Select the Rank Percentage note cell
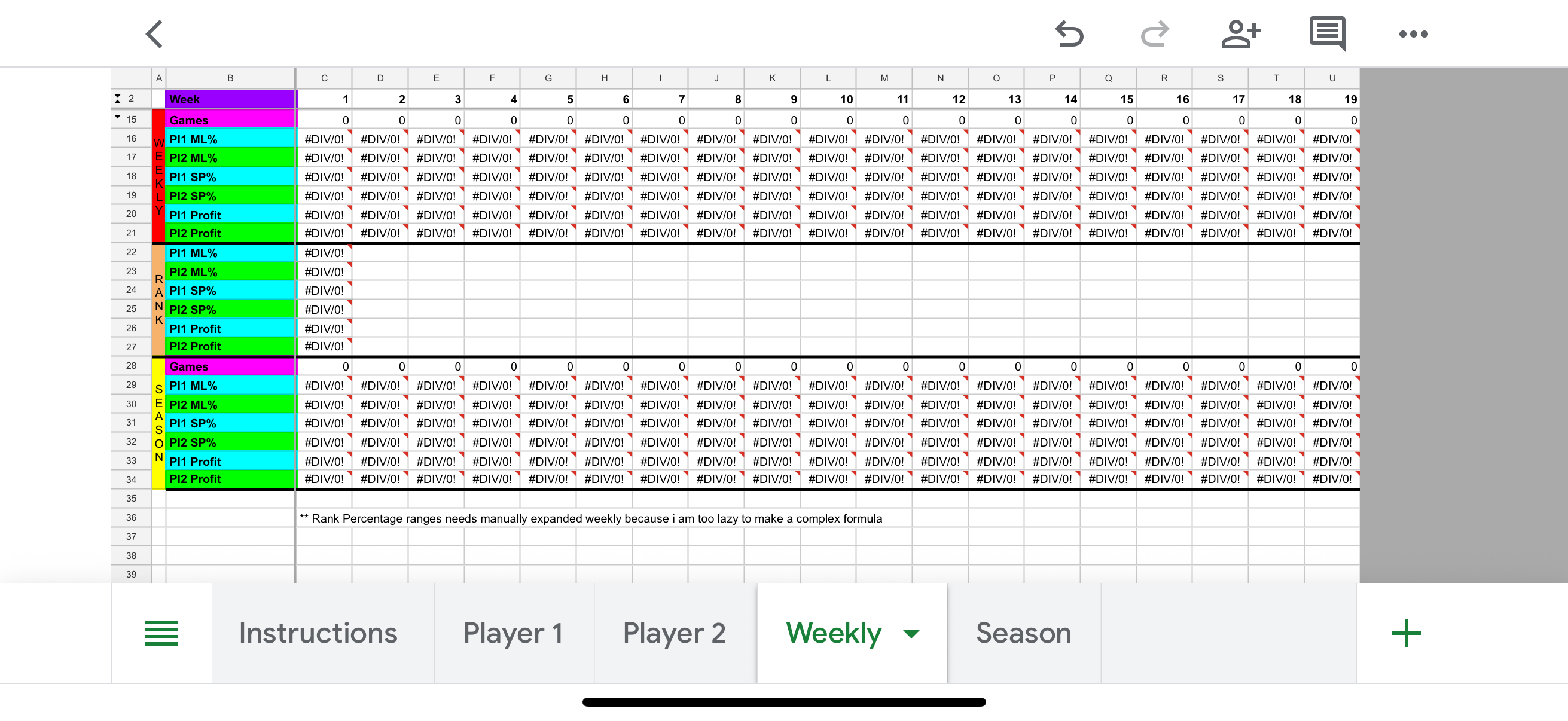Screen dimensions: 1568x721 590,518
